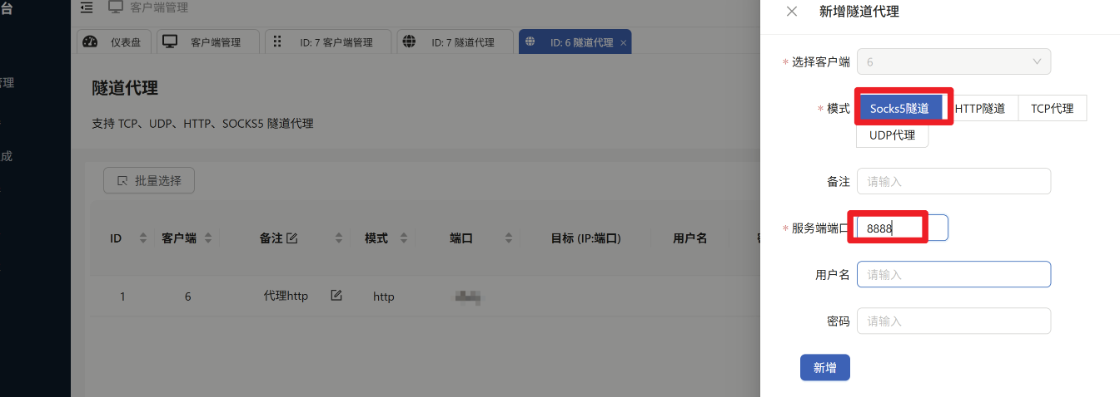Edit remark of the 代理http row
Image resolution: width=1120 pixels, height=397 pixels.
[336, 295]
